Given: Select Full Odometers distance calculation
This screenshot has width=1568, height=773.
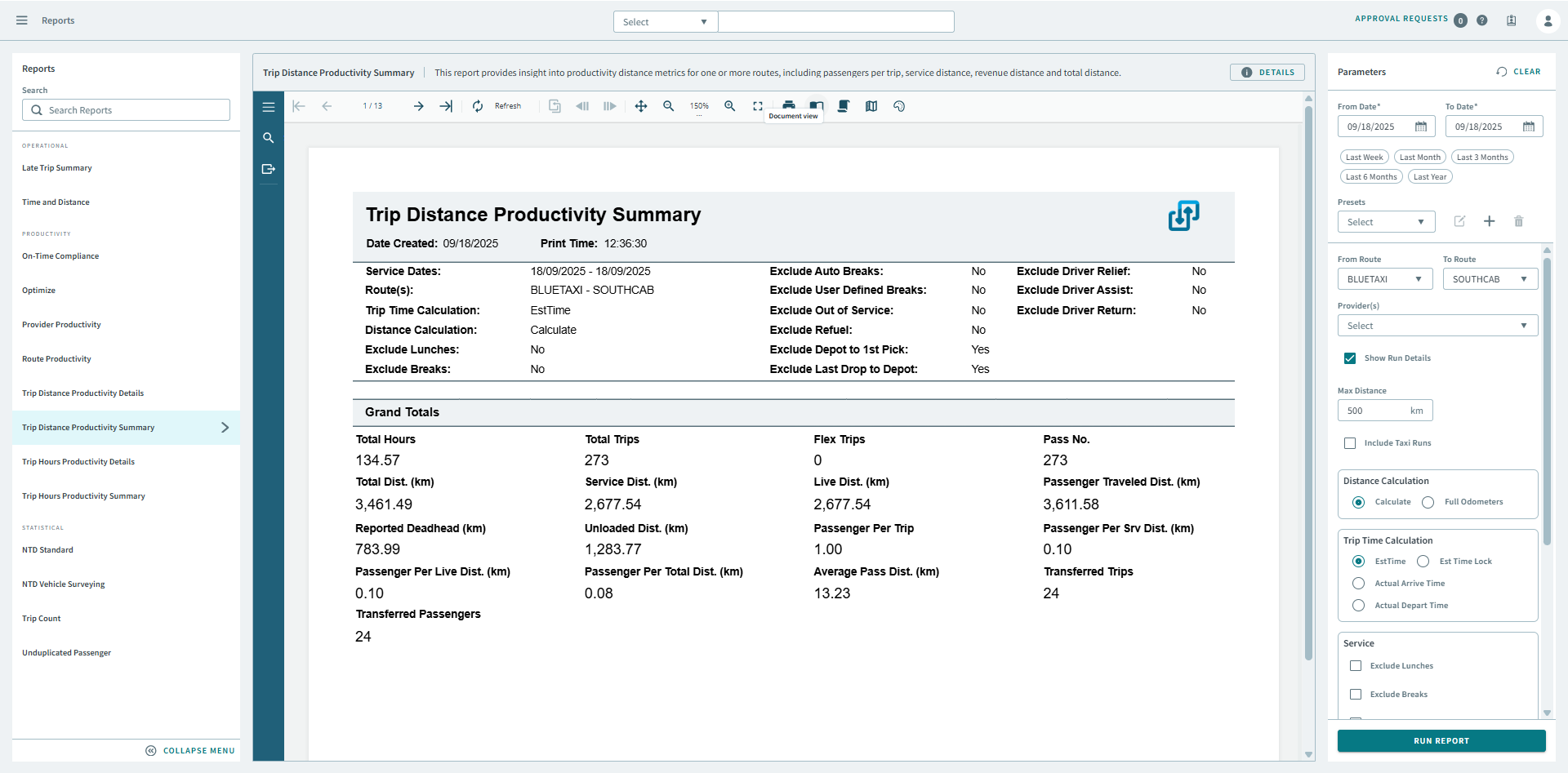Looking at the screenshot, I should (x=1428, y=502).
